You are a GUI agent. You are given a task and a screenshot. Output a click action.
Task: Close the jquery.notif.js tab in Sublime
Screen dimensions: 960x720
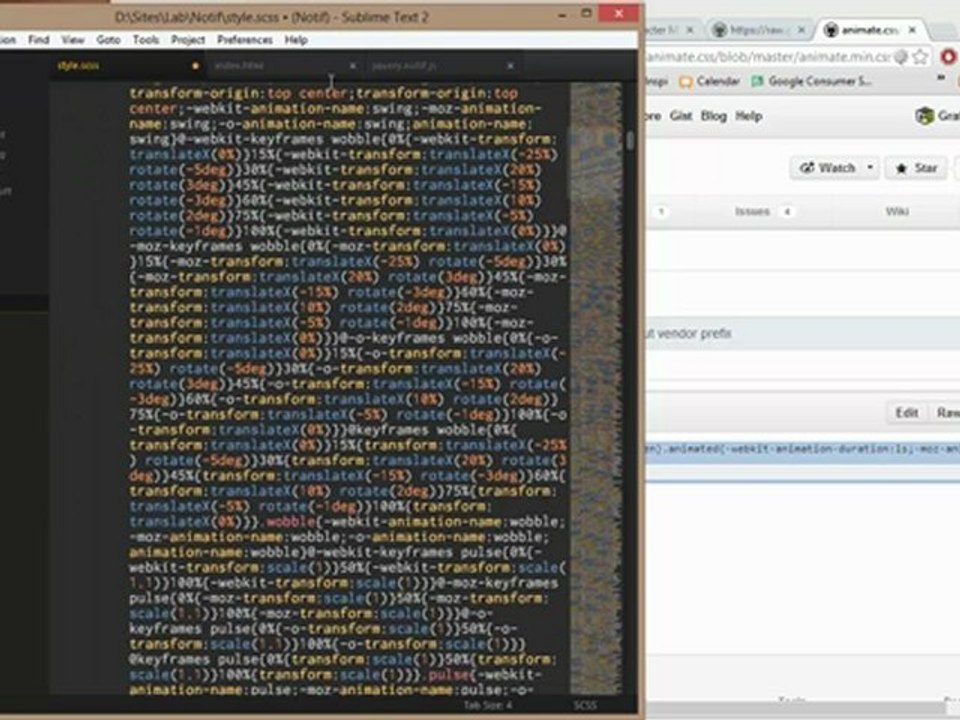tap(510, 66)
